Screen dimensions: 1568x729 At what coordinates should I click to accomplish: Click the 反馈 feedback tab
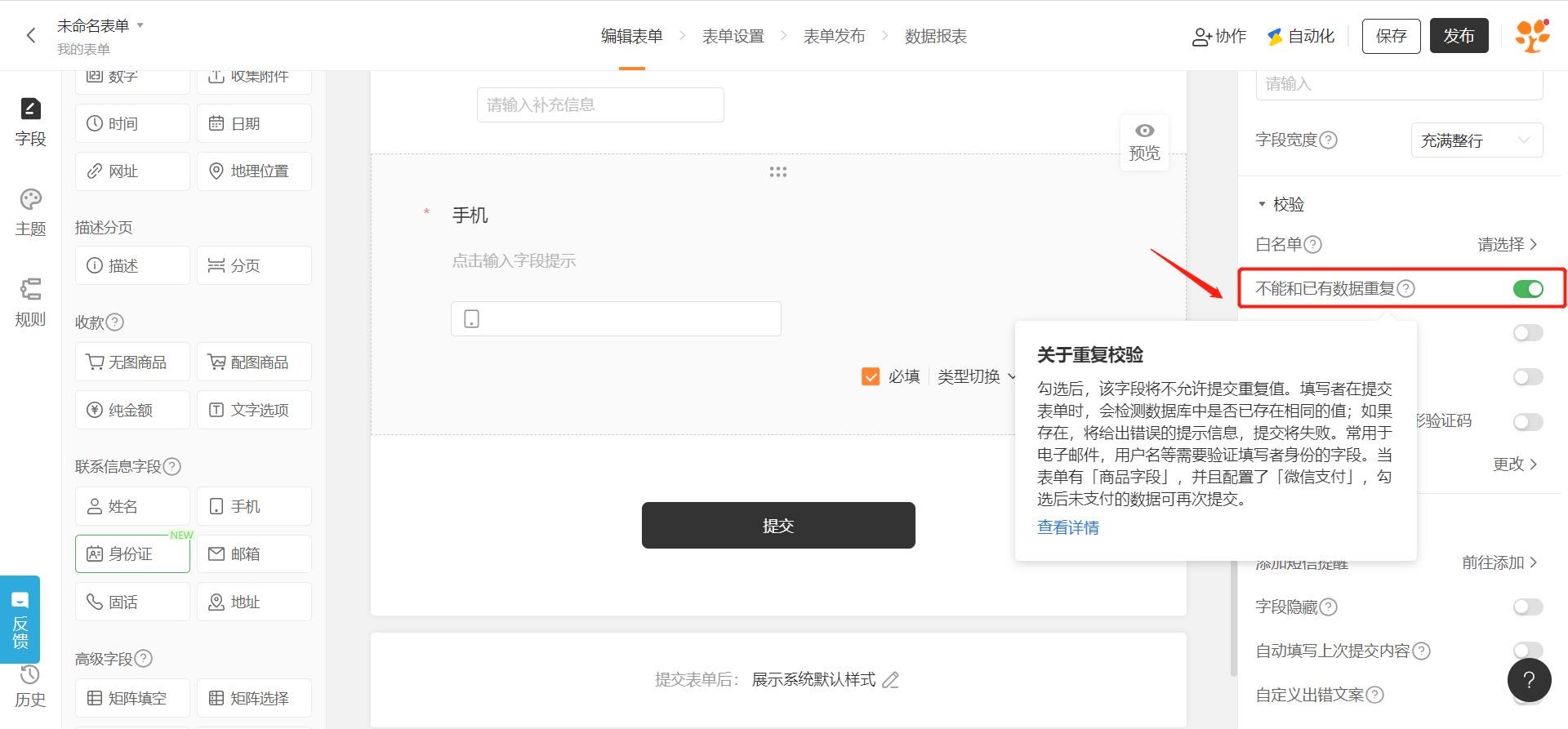20,620
